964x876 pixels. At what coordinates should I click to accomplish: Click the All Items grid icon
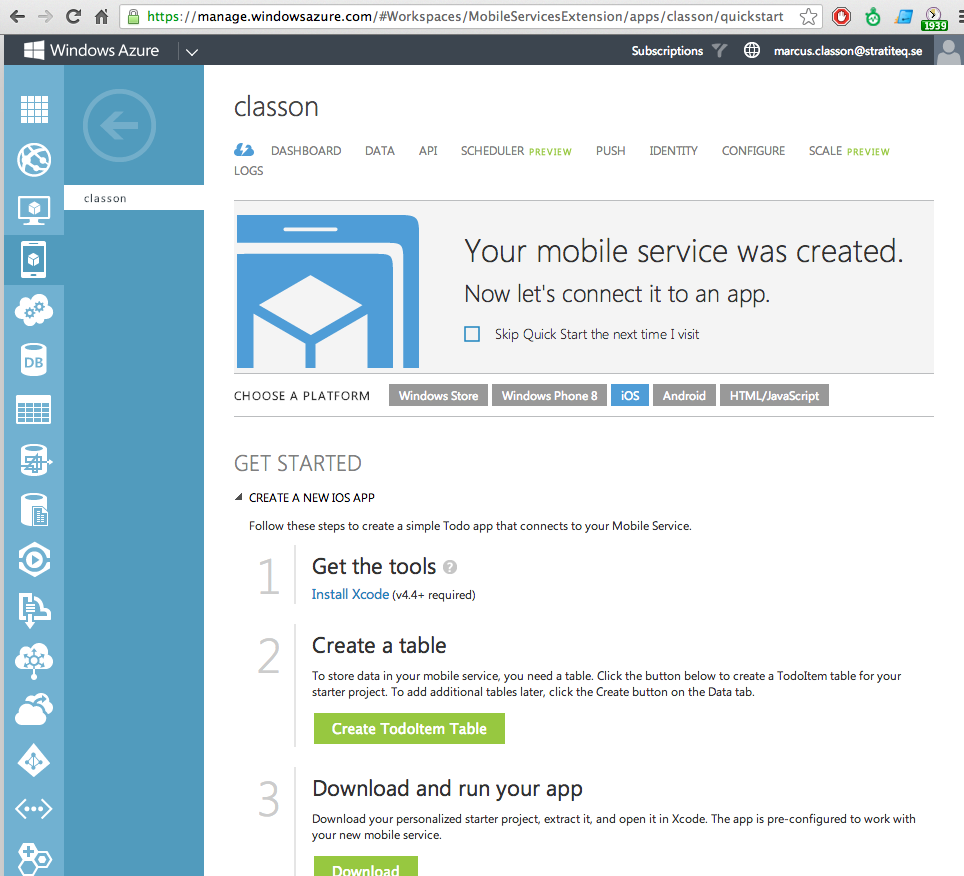(34, 110)
